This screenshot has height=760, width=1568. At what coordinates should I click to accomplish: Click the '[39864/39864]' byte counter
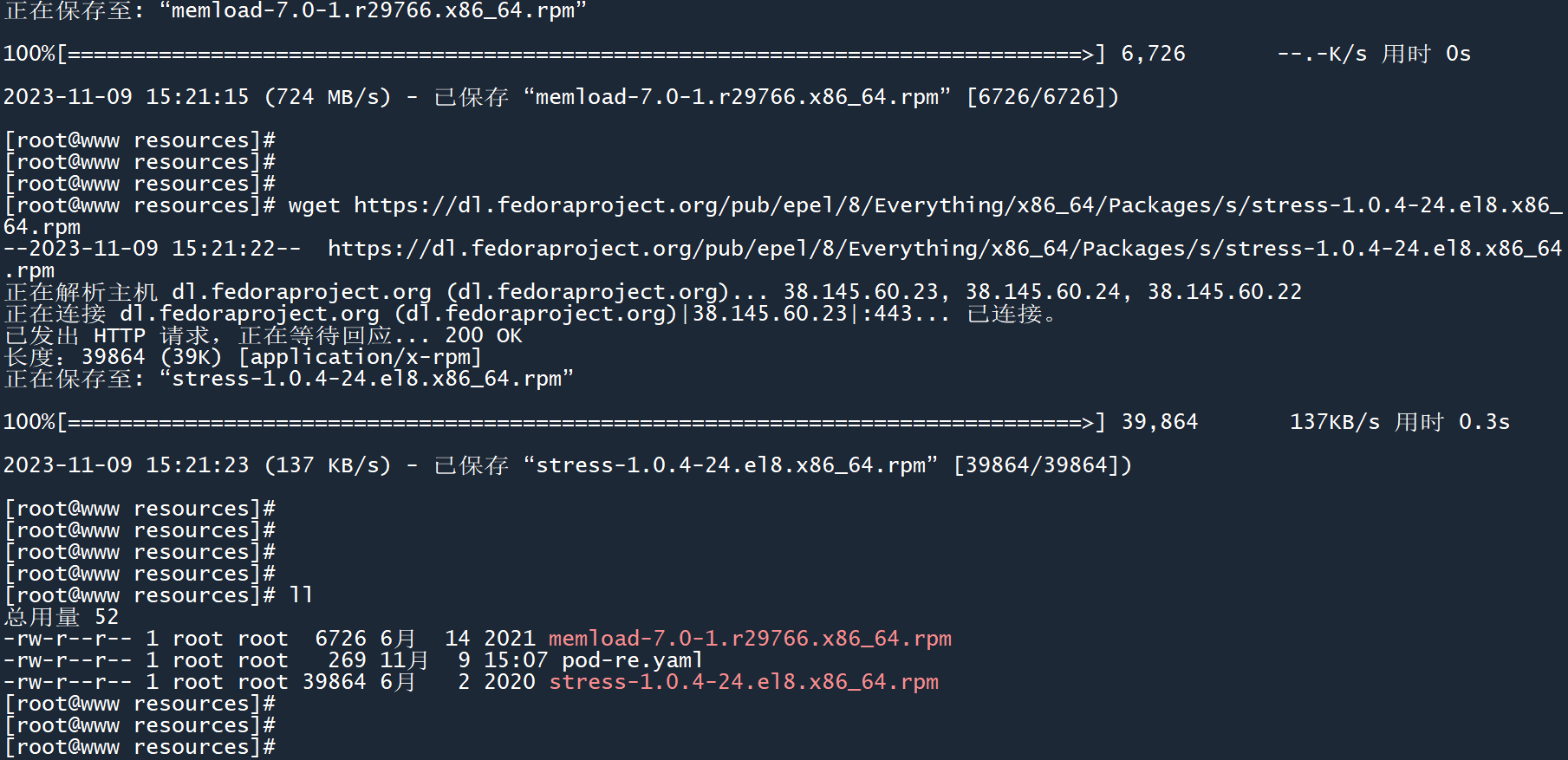(x=1042, y=465)
